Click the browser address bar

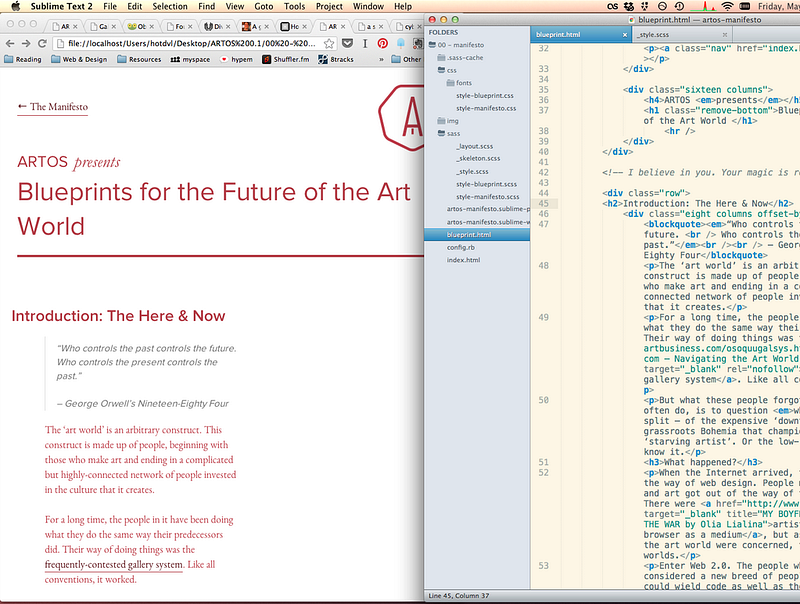pos(190,43)
